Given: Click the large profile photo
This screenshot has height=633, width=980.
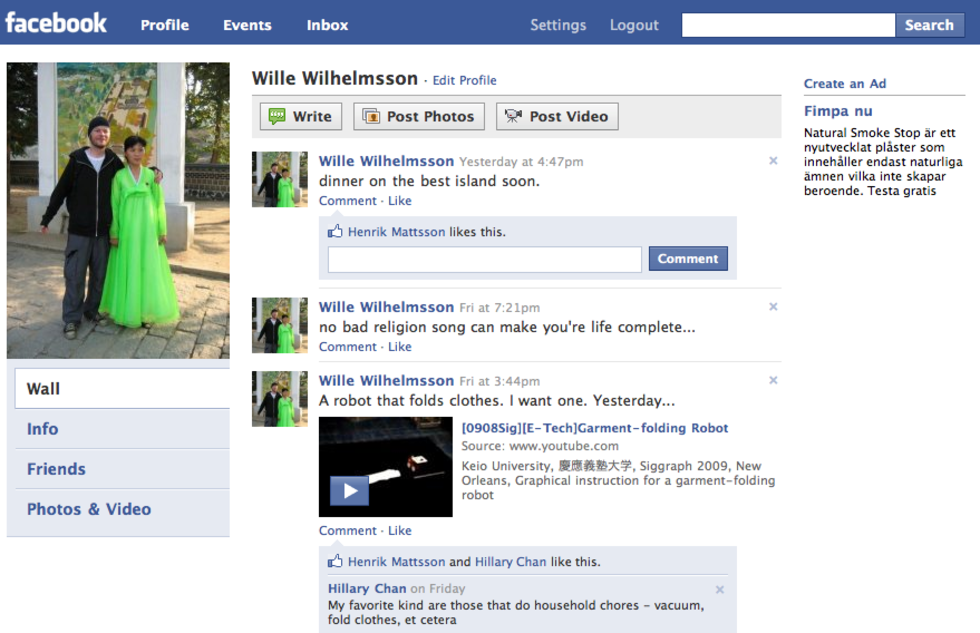Looking at the screenshot, I should click(x=118, y=210).
